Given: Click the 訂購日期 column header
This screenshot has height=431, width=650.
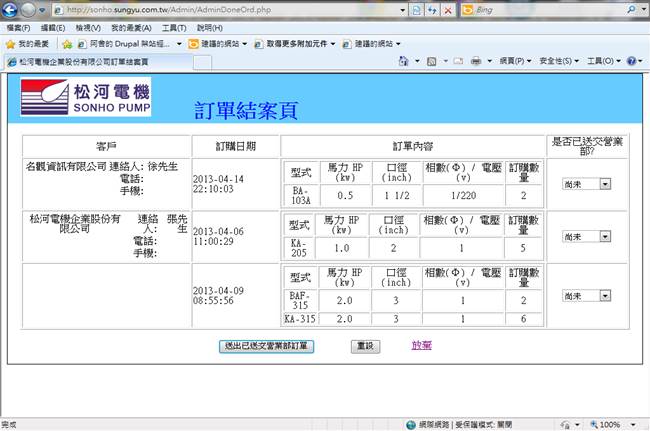Looking at the screenshot, I should tap(235, 146).
